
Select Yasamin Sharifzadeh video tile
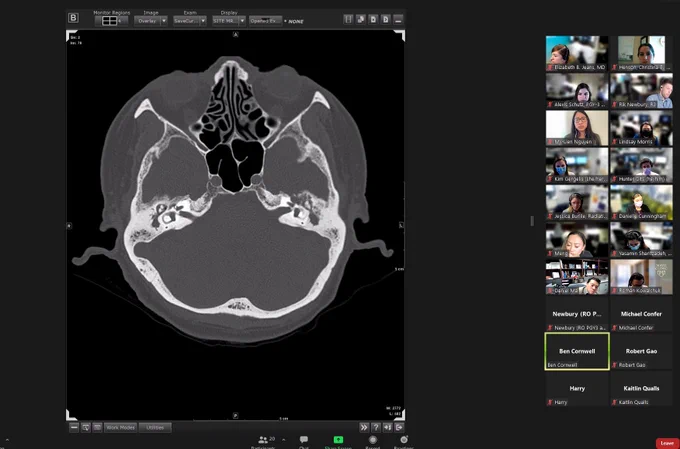641,240
